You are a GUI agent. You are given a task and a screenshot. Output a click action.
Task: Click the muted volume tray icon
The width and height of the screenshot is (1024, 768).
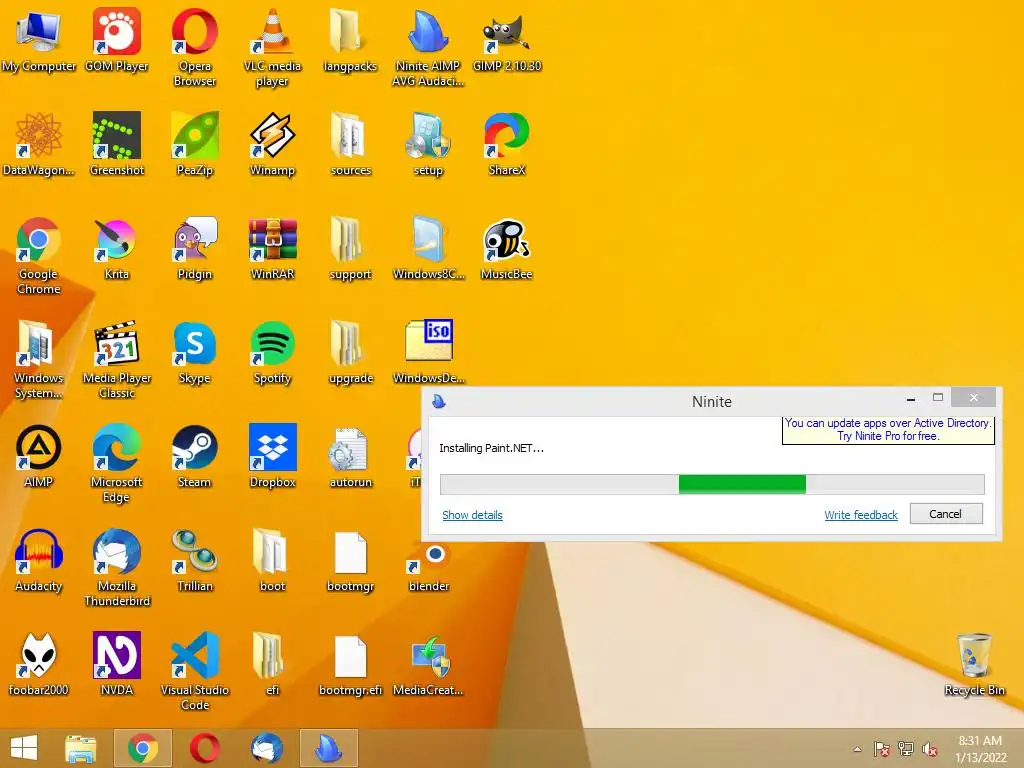coord(930,749)
